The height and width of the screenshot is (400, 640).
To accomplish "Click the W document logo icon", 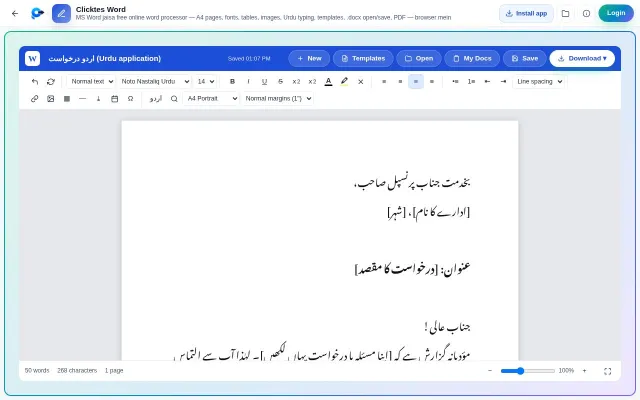I will [33, 58].
